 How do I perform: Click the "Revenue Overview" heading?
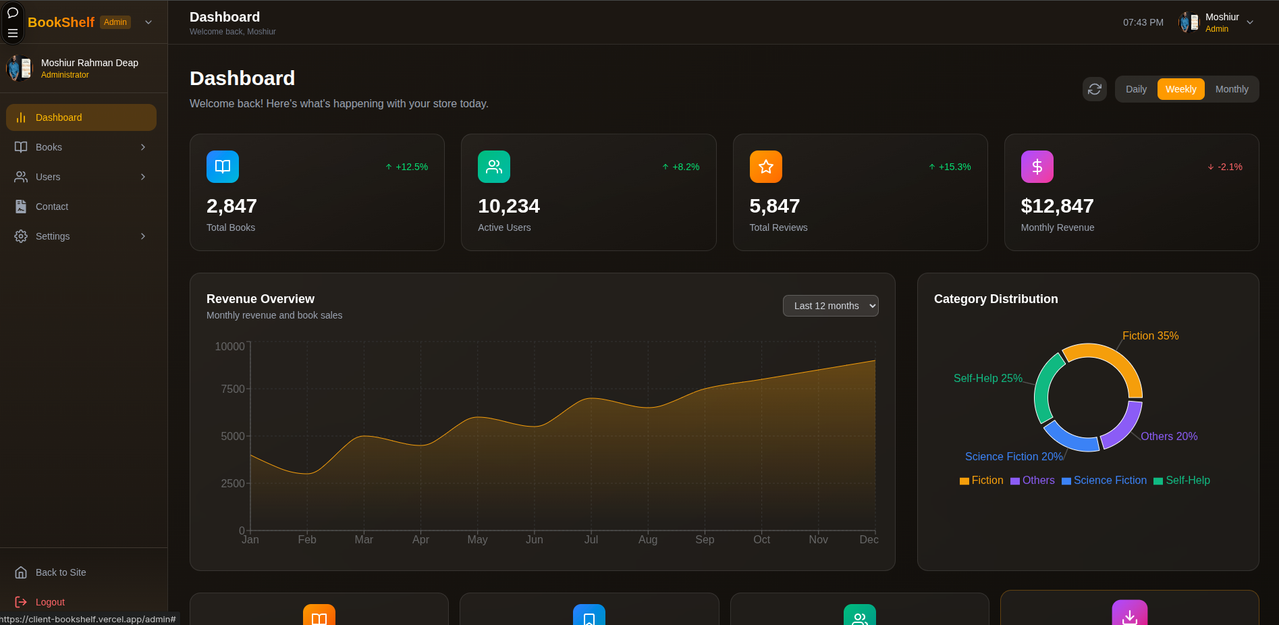pyautogui.click(x=260, y=299)
